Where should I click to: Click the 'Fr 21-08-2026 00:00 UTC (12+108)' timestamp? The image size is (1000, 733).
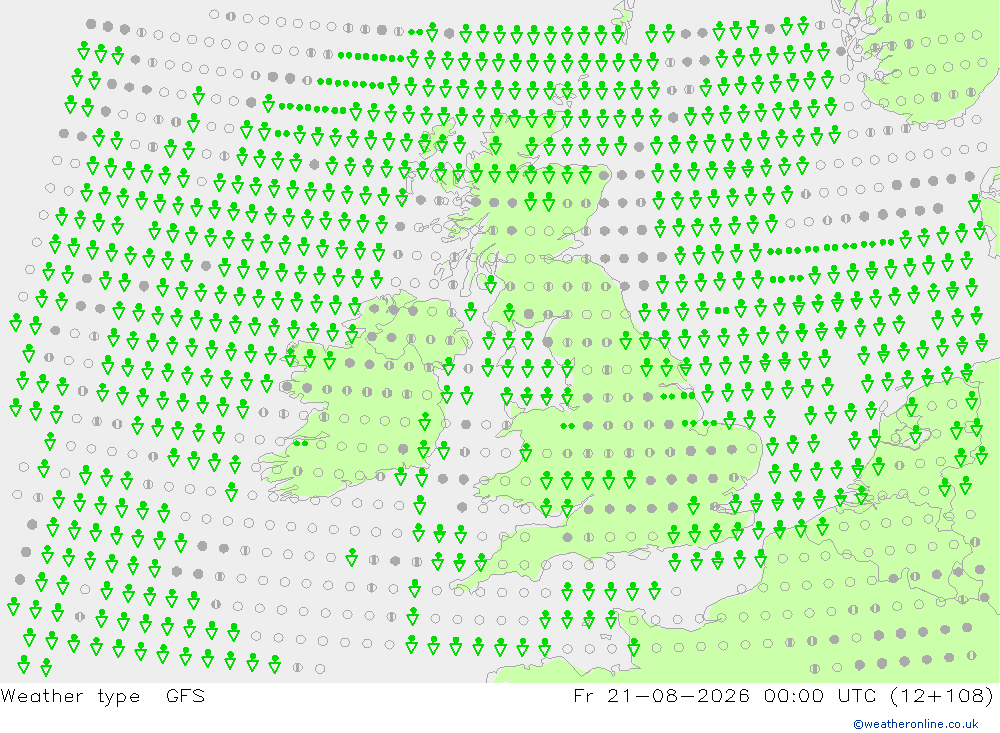pos(783,695)
